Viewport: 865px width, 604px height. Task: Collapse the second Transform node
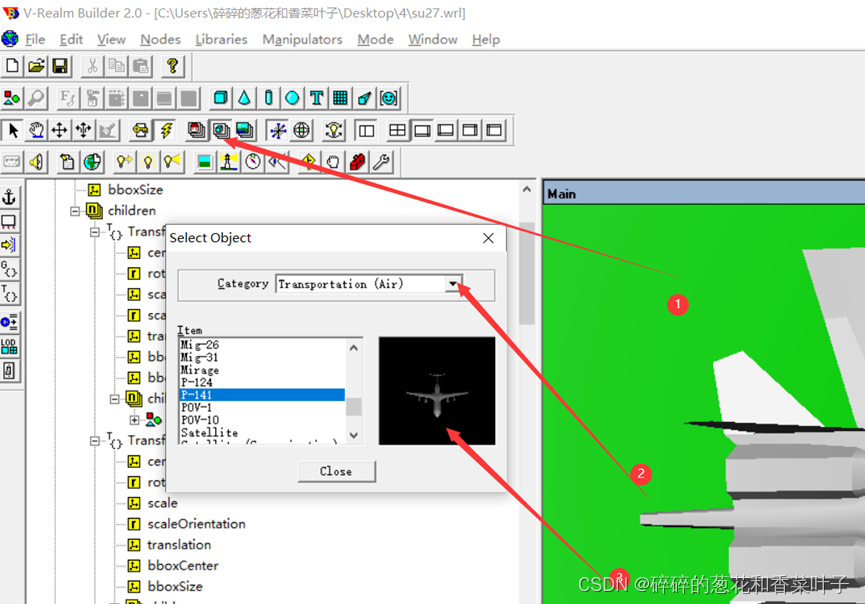pyautogui.click(x=95, y=441)
